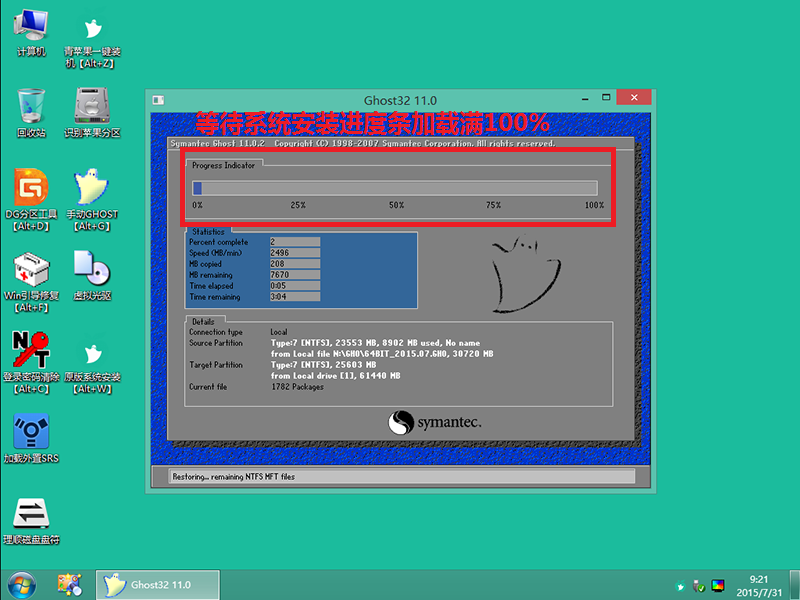Click the Windows Start button
Image resolution: width=800 pixels, height=600 pixels.
click(20, 585)
